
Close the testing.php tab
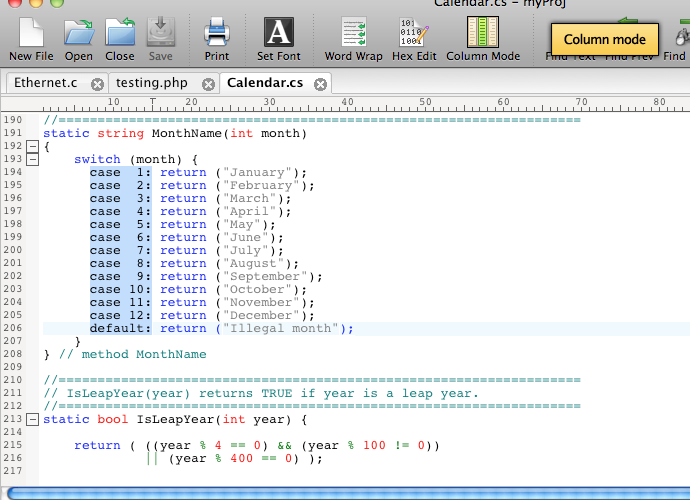click(x=208, y=84)
